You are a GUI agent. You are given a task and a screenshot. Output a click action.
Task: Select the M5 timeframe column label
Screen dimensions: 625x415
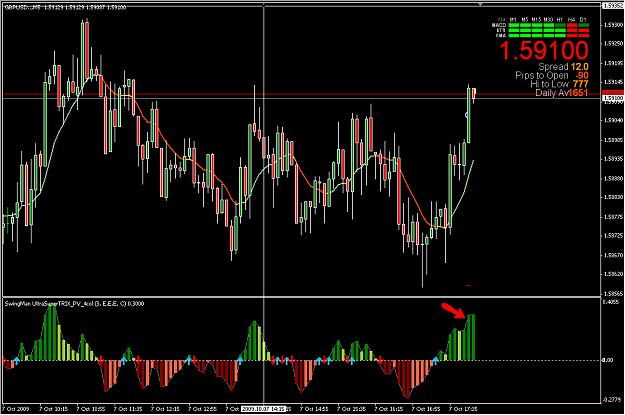(525, 20)
